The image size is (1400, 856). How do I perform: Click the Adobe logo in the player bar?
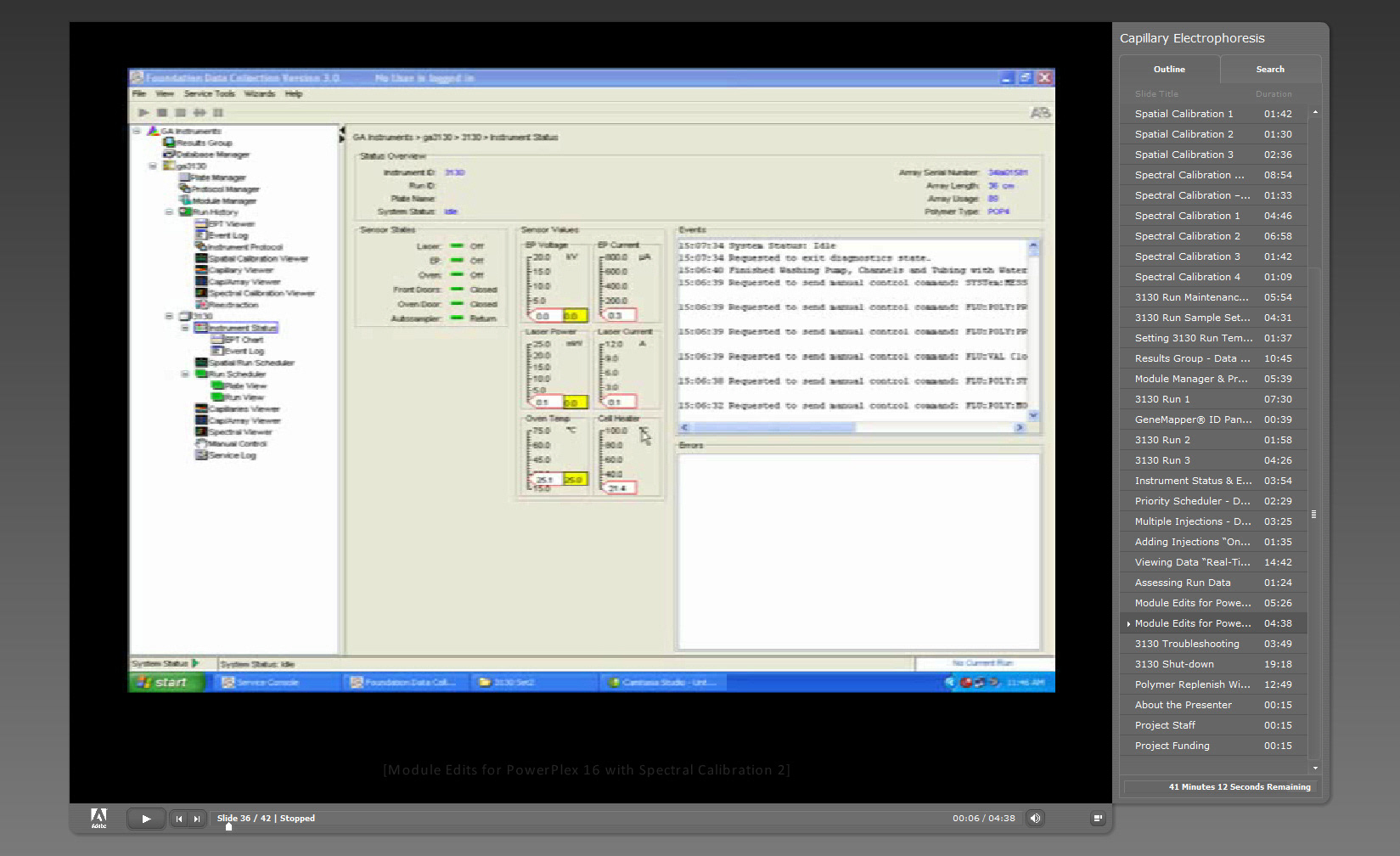click(x=98, y=818)
